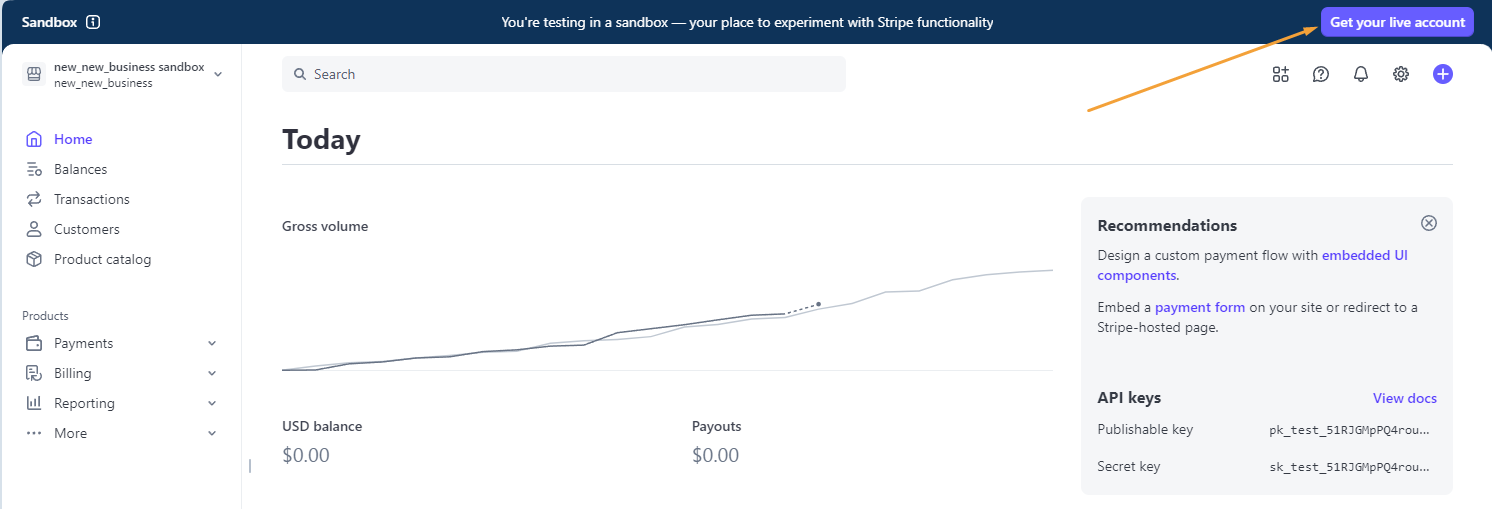
Task: Expand the Payments menu chevron
Action: (212, 343)
